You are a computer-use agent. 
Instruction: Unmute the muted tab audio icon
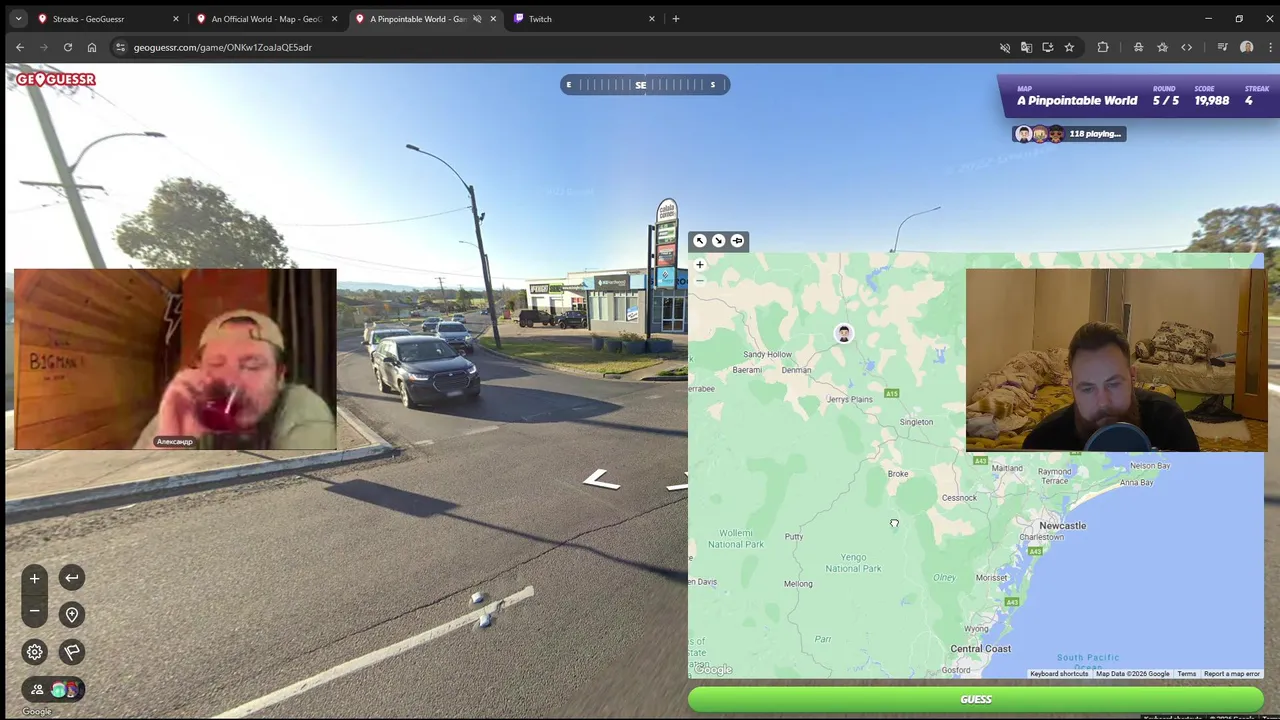click(477, 19)
